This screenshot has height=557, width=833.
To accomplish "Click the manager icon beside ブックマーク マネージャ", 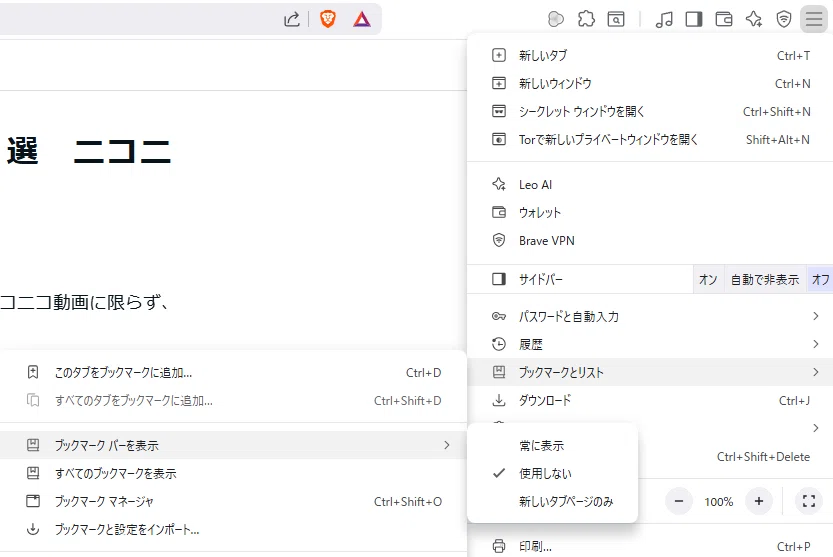I will tap(33, 501).
